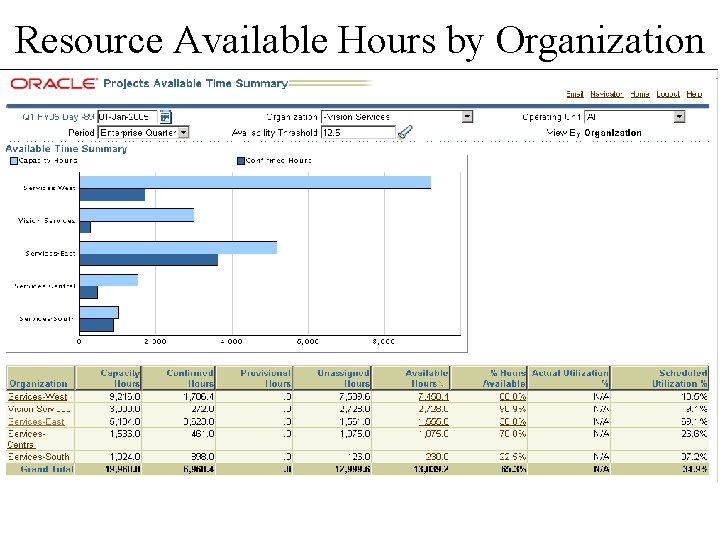Sort by Actual Utilization % column header
Image resolution: width=720 pixels, height=540 pixels.
click(570, 378)
